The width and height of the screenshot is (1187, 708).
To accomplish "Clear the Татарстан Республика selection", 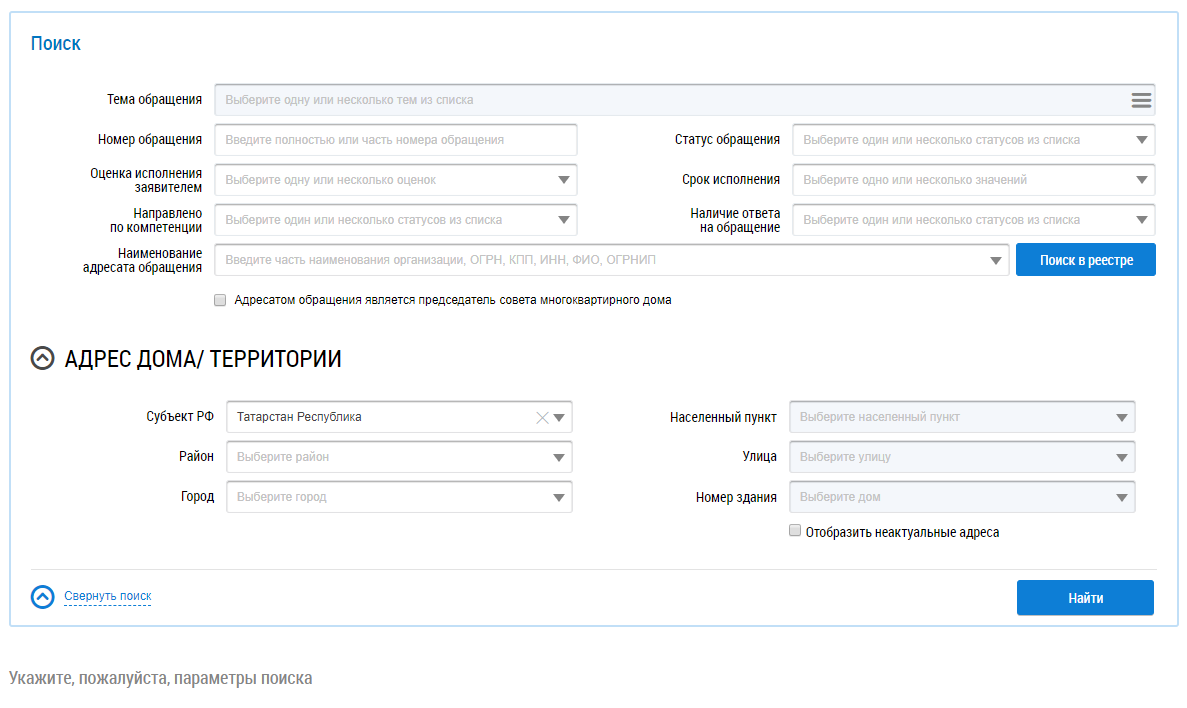I will 542,418.
